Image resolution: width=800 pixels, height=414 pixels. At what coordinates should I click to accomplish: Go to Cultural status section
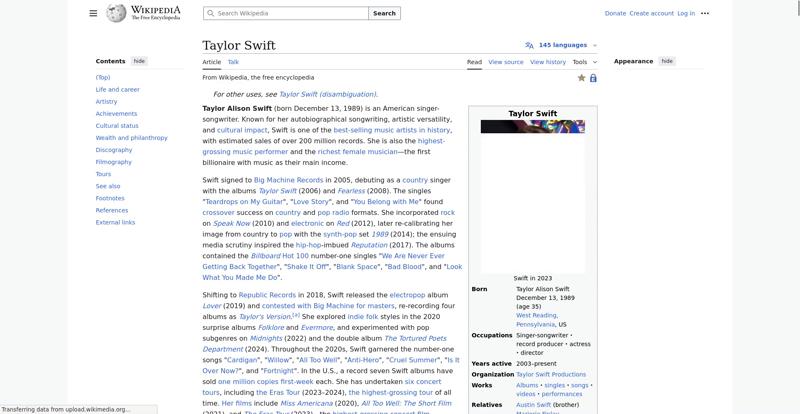117,126
